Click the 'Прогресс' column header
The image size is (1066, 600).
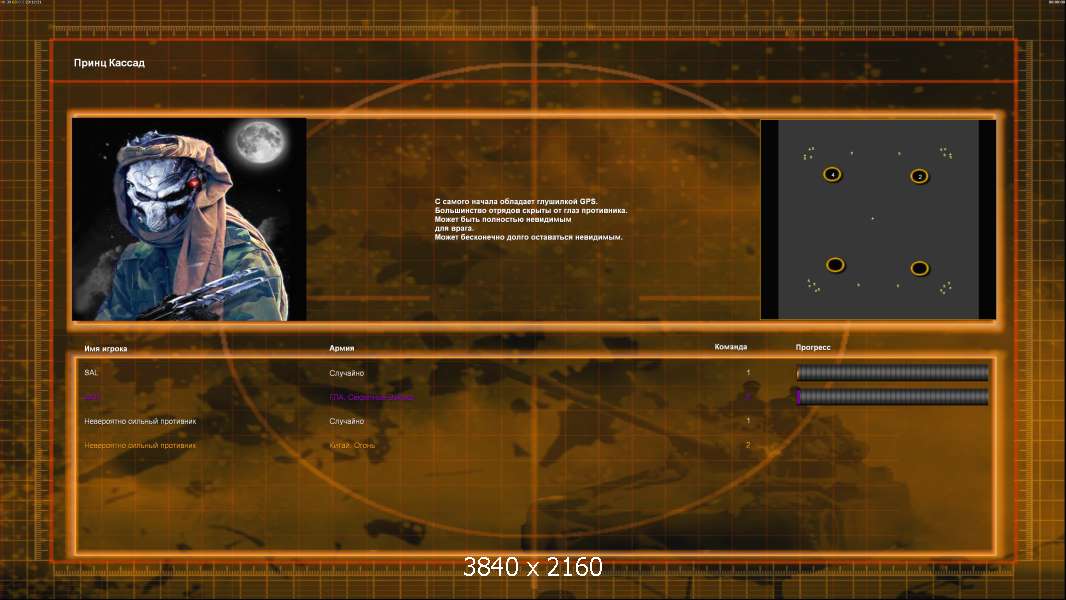click(x=813, y=347)
